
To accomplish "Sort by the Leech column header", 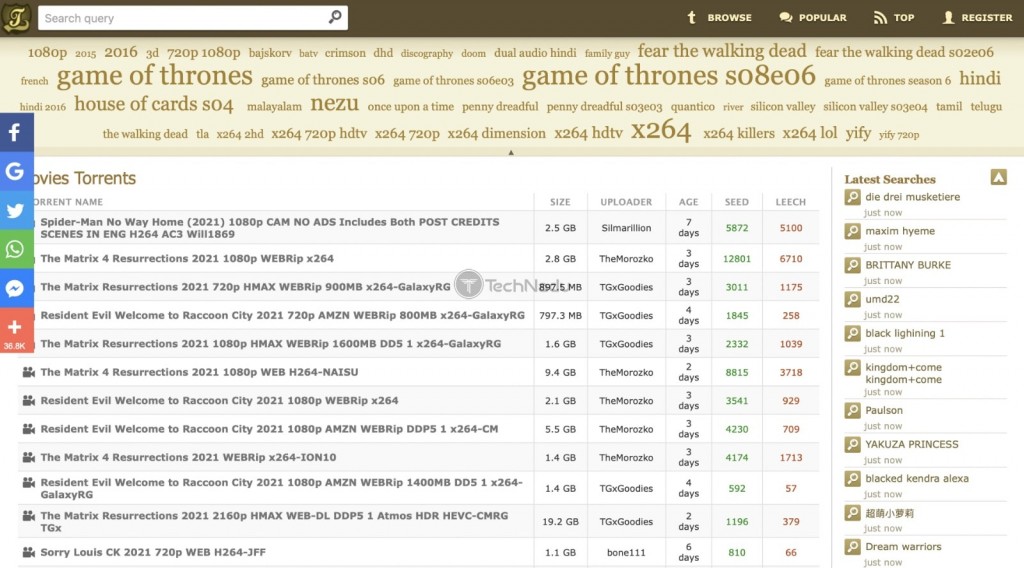I will (x=791, y=202).
